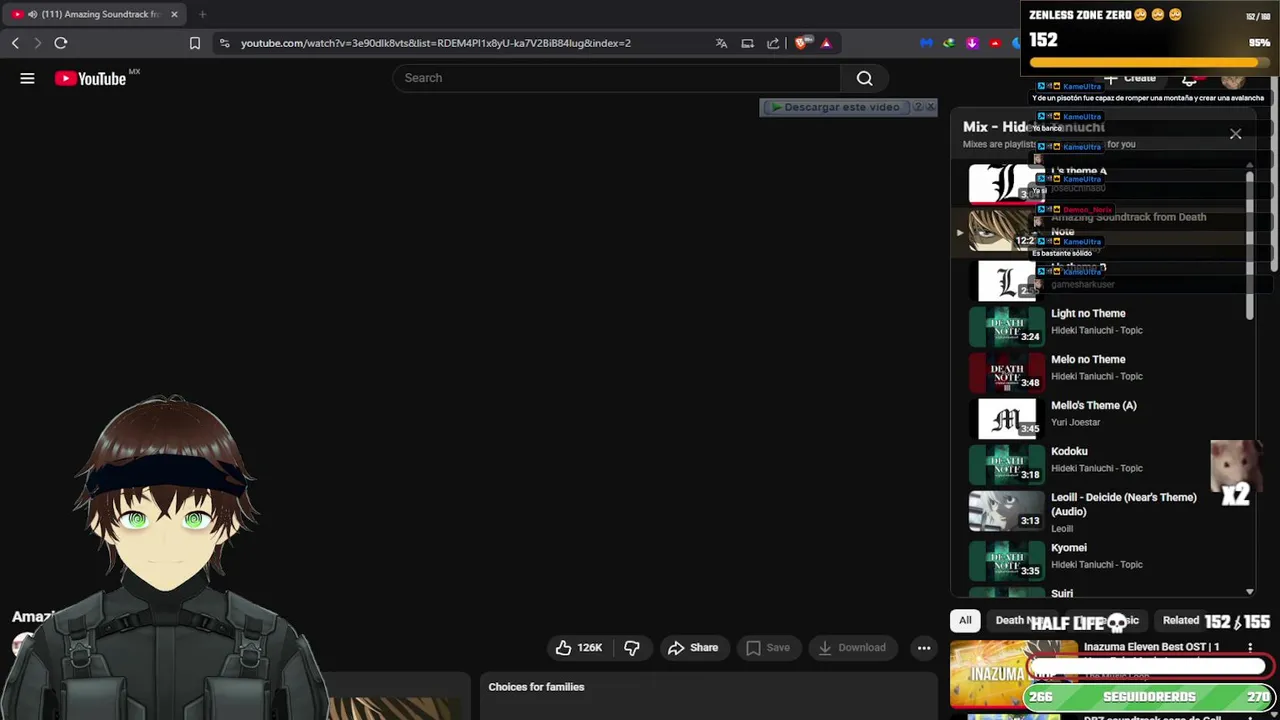Bookmark this page in the address bar
Image resolution: width=1280 pixels, height=720 pixels.
click(195, 43)
